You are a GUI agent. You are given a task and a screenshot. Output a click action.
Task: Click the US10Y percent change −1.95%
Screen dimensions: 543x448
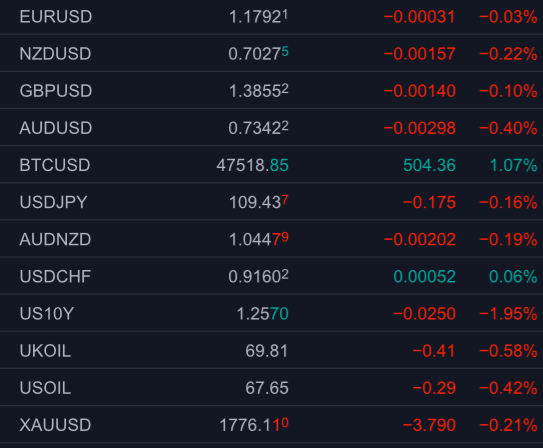tap(508, 314)
